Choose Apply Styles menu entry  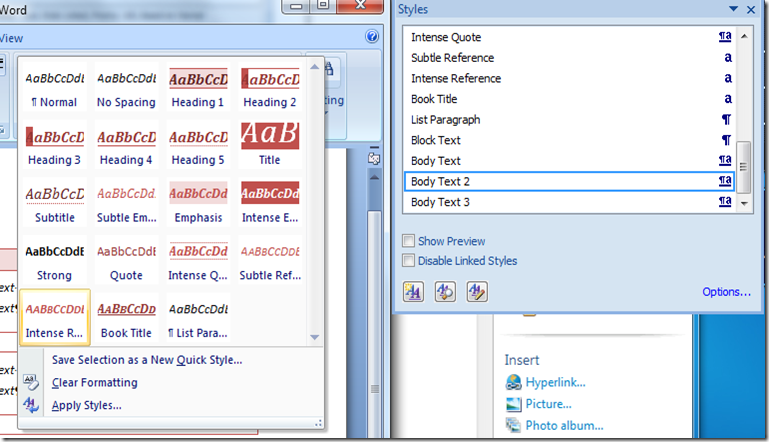[x=87, y=405]
